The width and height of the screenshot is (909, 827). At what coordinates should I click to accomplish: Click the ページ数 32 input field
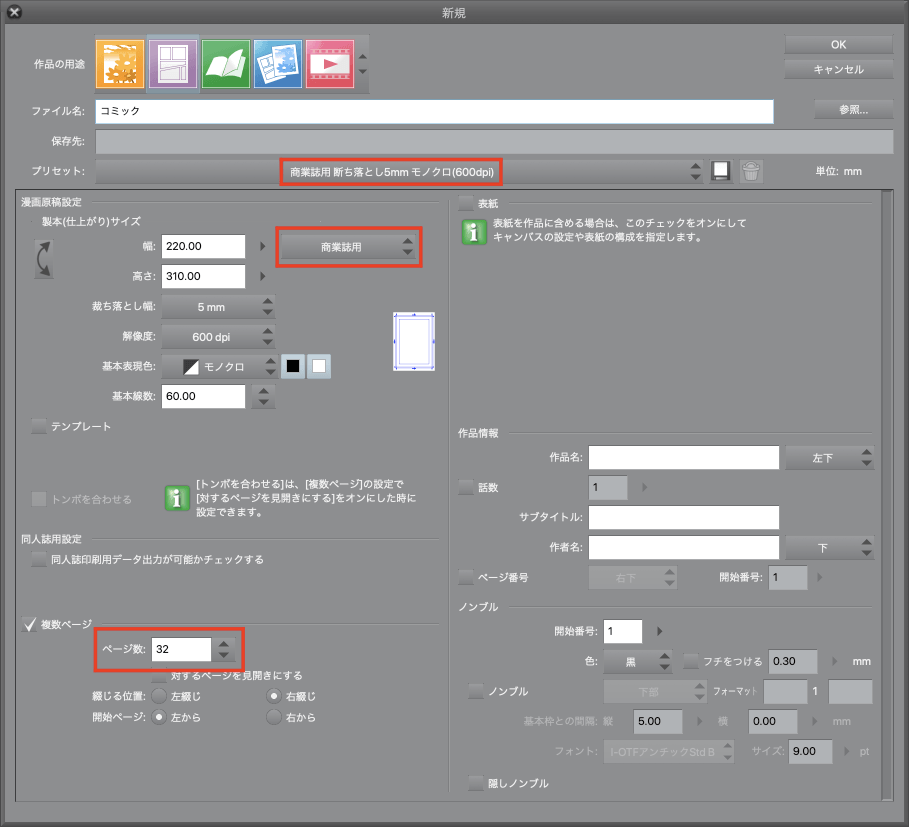click(x=181, y=649)
